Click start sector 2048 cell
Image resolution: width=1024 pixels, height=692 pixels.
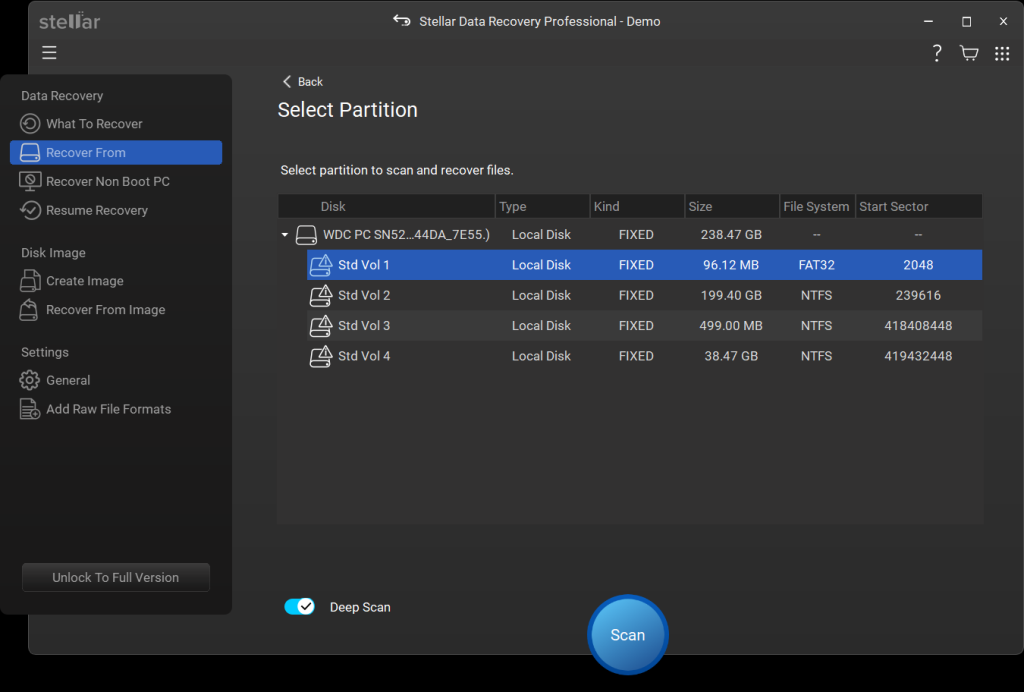(918, 265)
